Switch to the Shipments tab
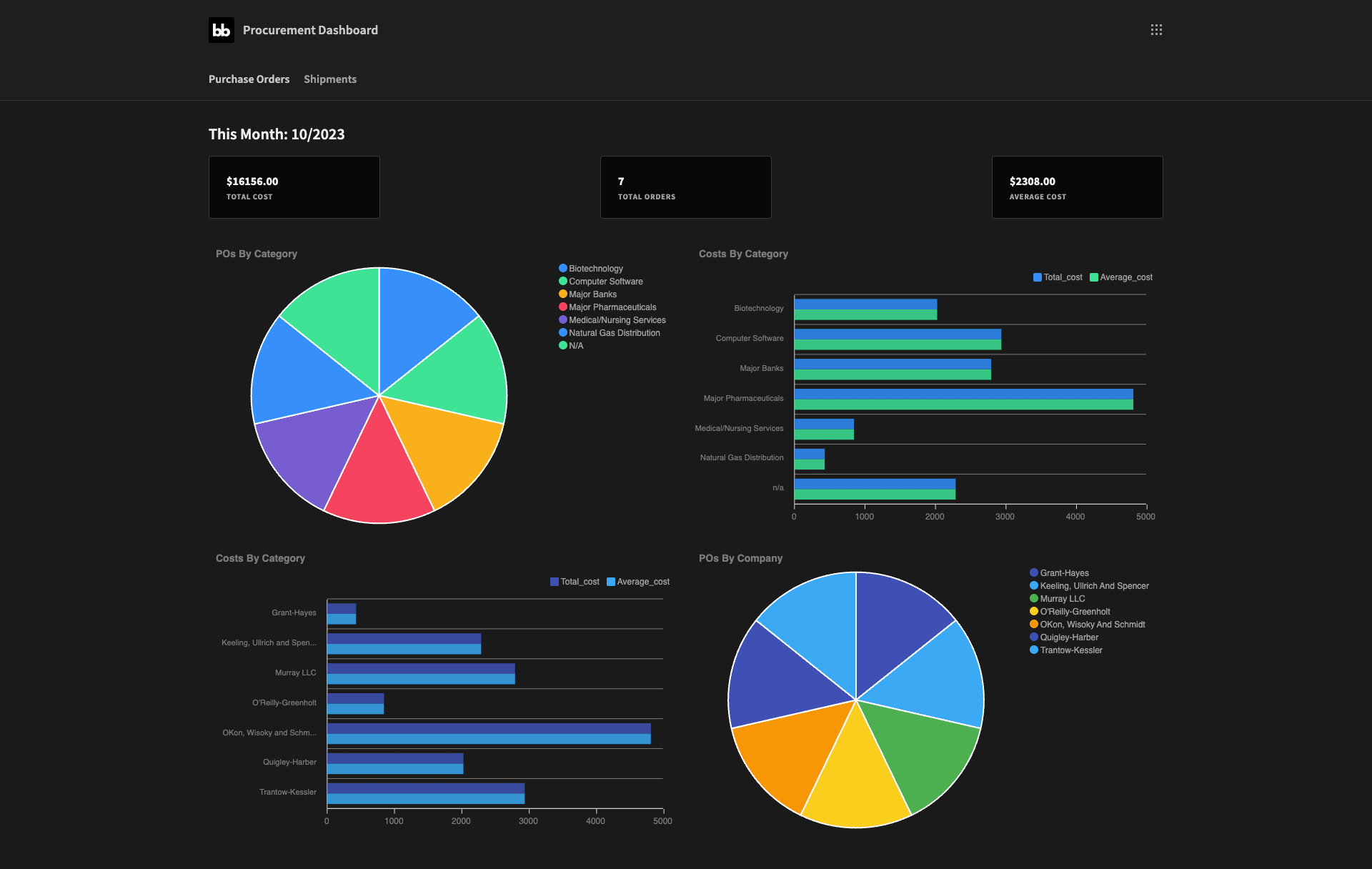1372x869 pixels. coord(330,78)
